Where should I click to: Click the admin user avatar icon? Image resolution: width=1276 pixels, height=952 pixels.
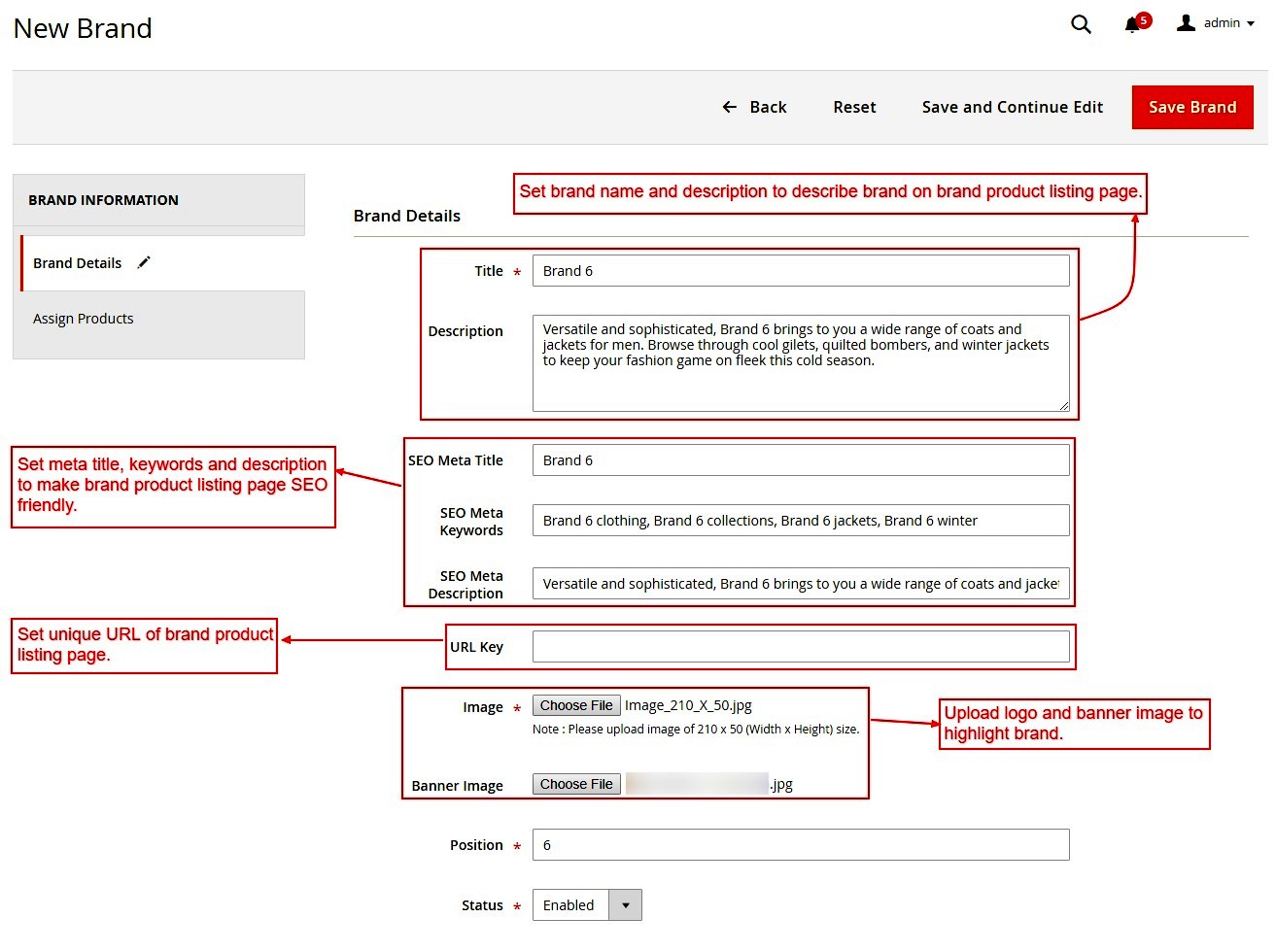pos(1186,23)
